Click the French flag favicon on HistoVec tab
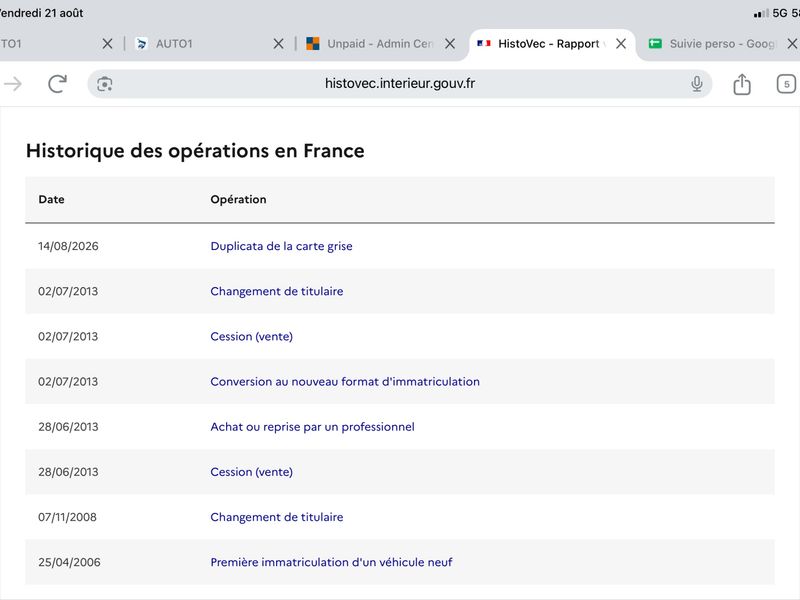Screen dimensions: 800x600 coord(484,44)
